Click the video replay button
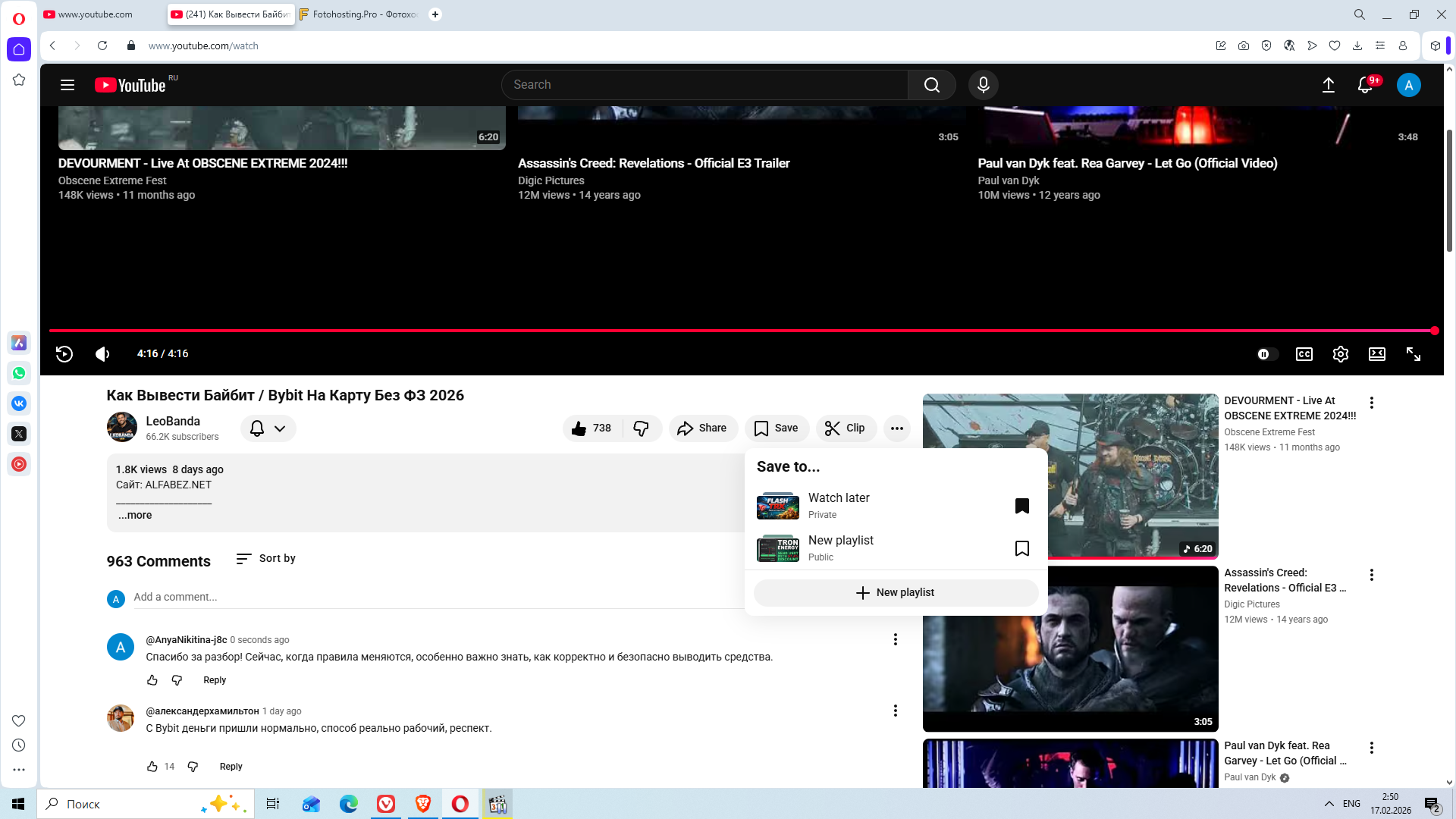 [64, 354]
